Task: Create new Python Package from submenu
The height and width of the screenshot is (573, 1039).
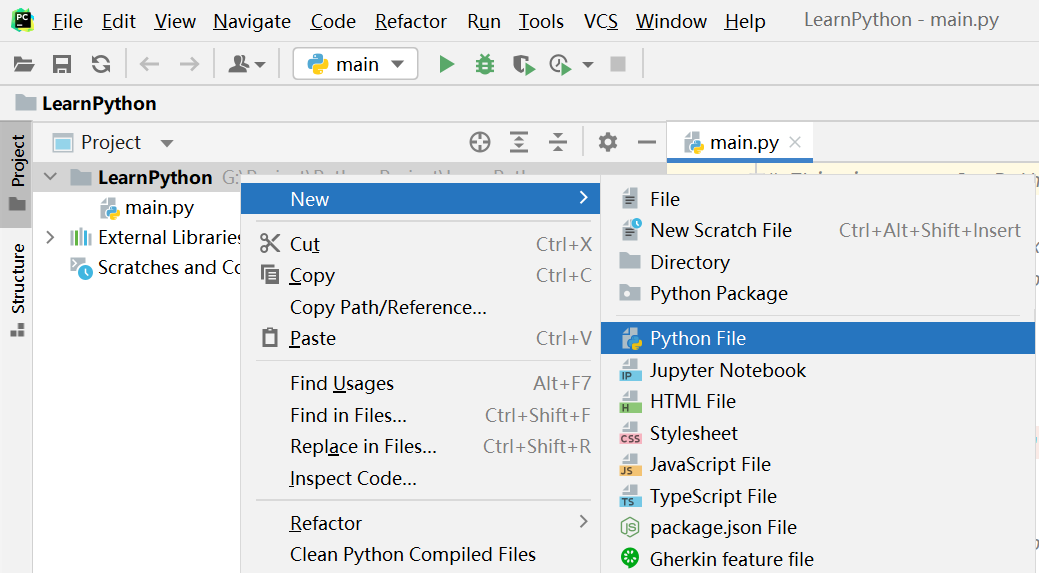Action: tap(818, 293)
